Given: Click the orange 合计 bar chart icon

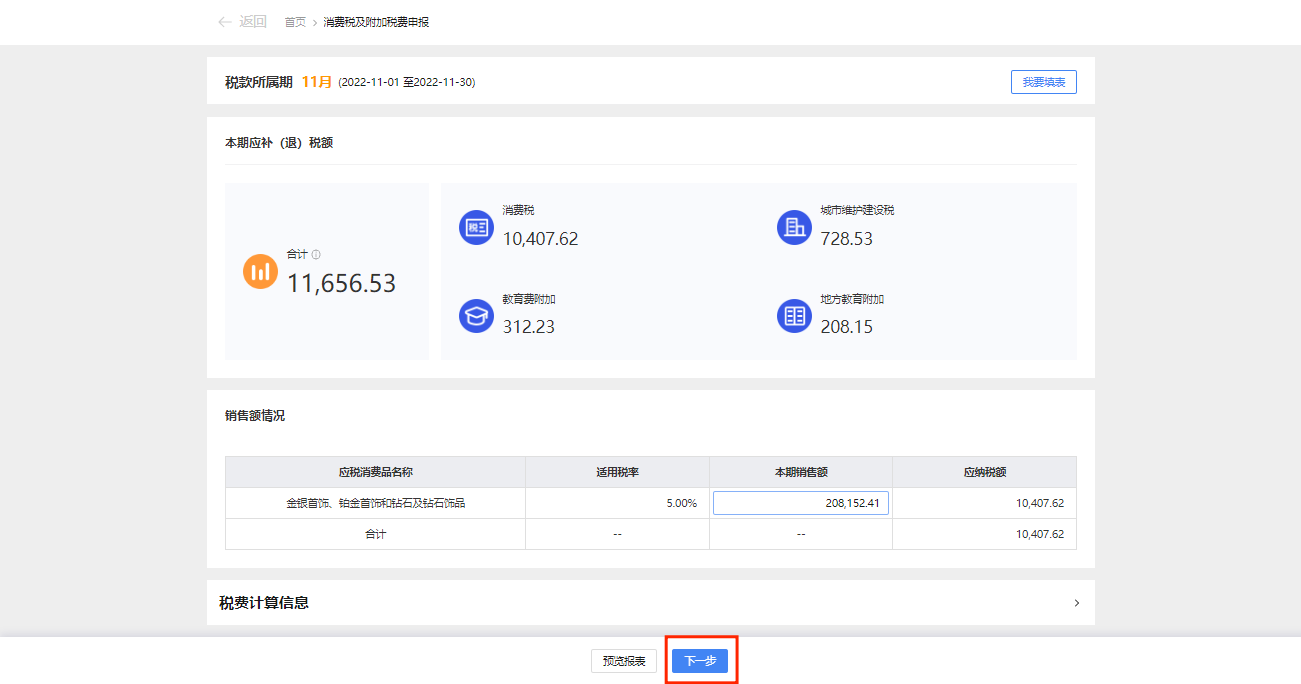Looking at the screenshot, I should 260,271.
